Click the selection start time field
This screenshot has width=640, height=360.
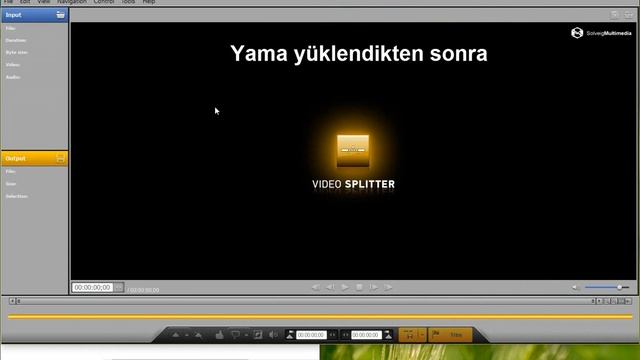pyautogui.click(x=311, y=335)
